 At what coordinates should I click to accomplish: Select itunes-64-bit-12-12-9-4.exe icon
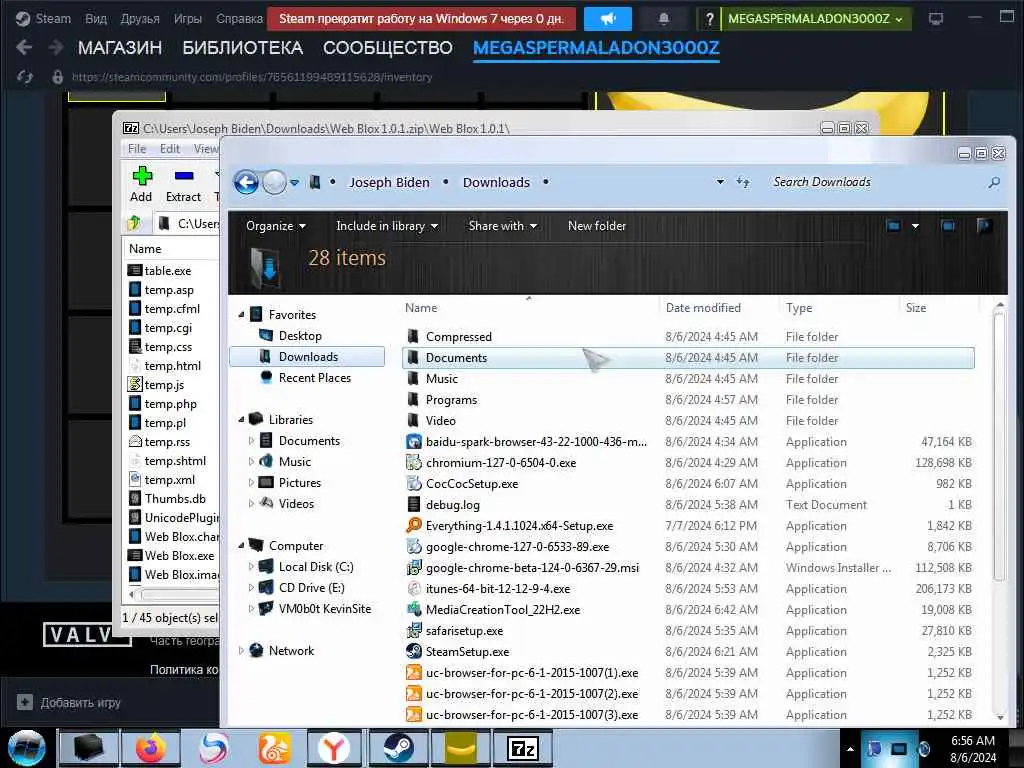413,589
